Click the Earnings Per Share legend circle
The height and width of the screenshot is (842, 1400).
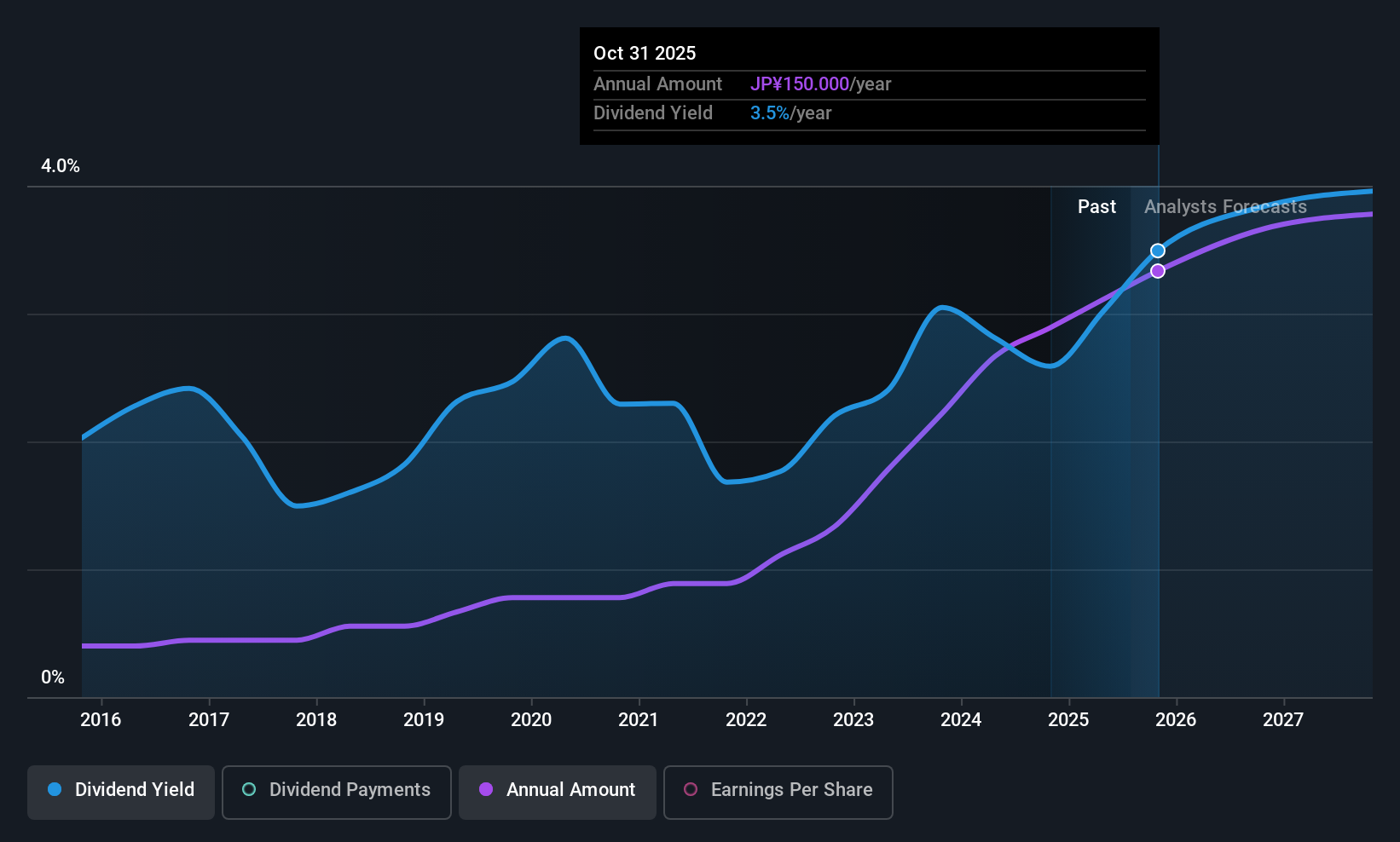(x=691, y=789)
